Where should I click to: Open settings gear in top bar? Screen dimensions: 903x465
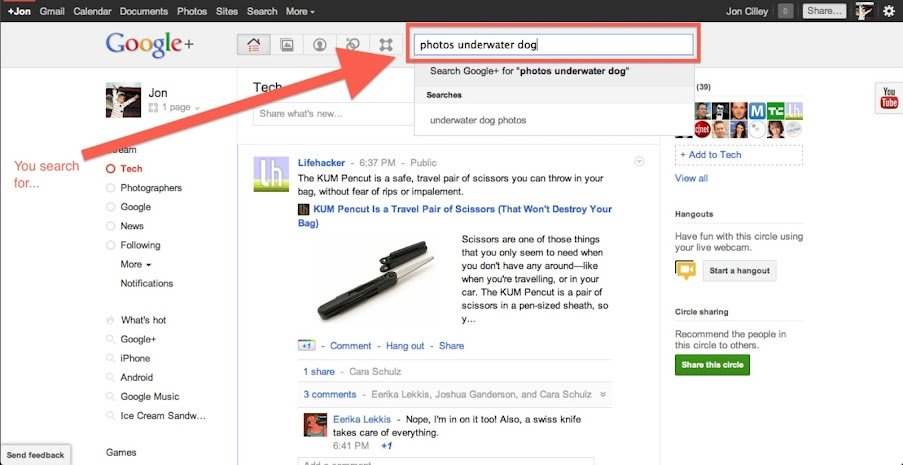[889, 11]
